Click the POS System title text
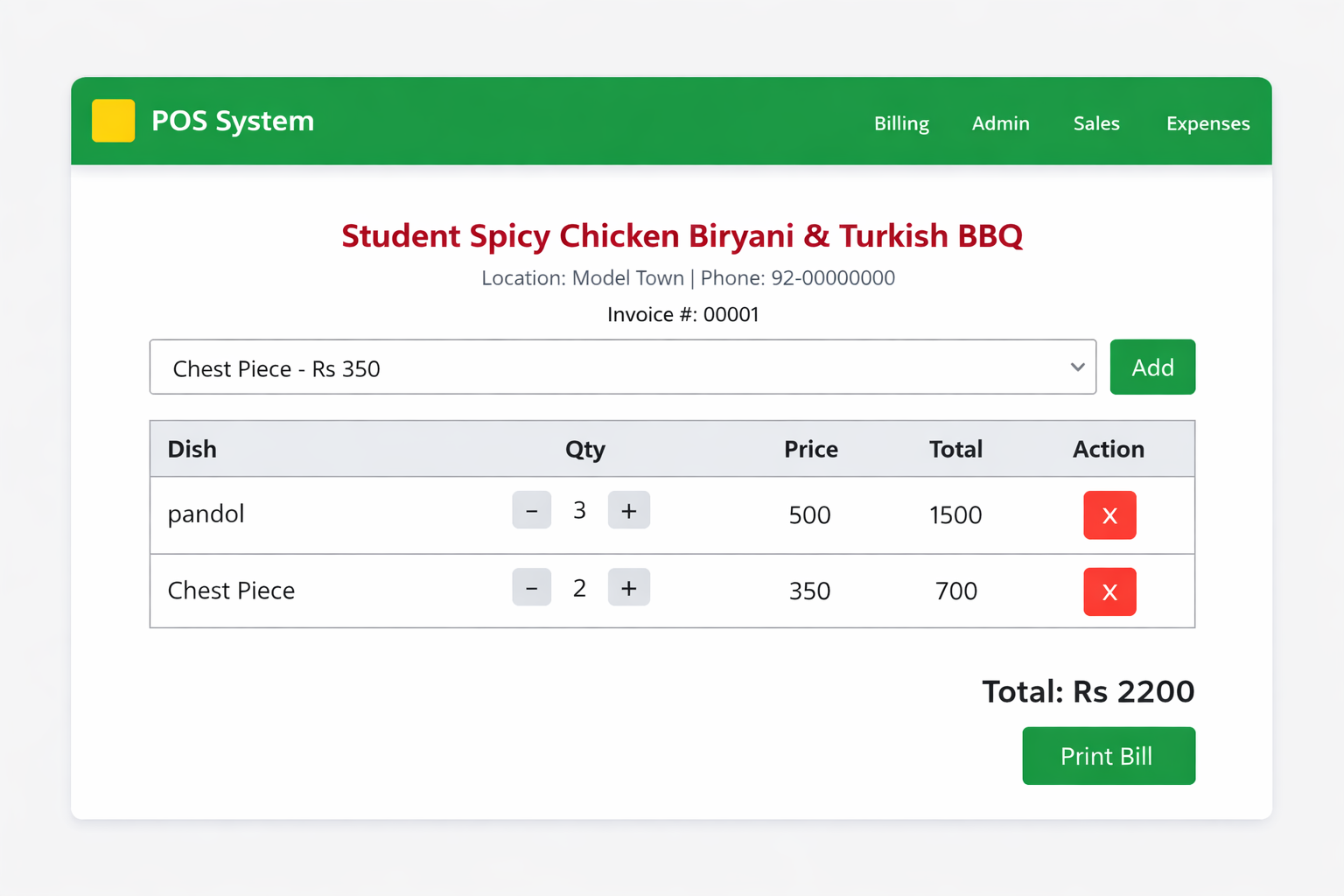This screenshot has width=1344, height=896. 233,121
